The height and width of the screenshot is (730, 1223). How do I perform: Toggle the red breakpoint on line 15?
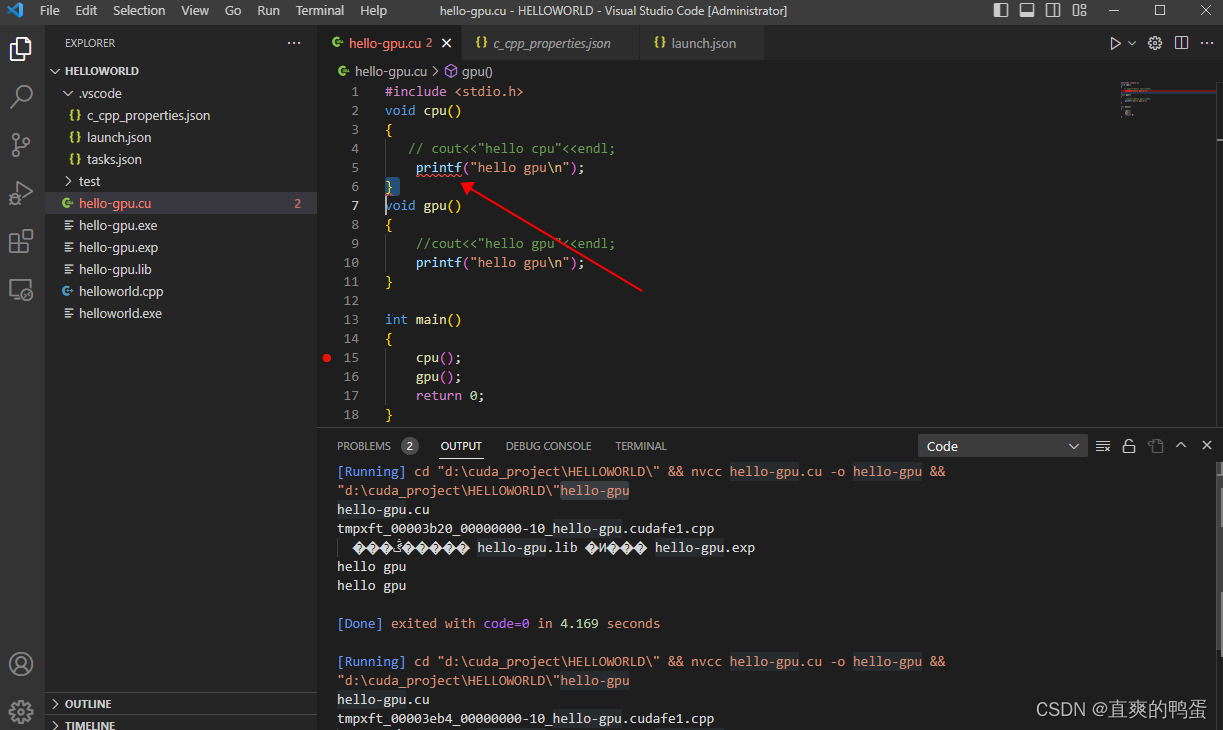(x=326, y=357)
